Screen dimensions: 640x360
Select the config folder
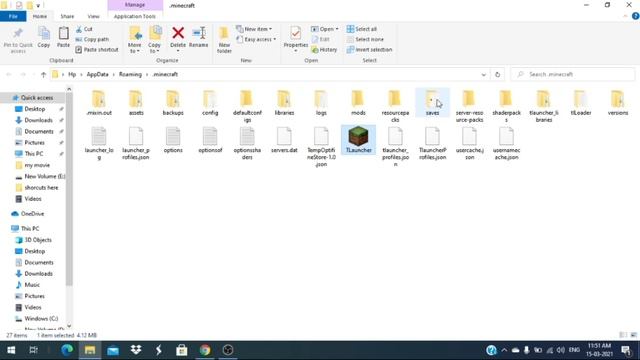click(210, 103)
